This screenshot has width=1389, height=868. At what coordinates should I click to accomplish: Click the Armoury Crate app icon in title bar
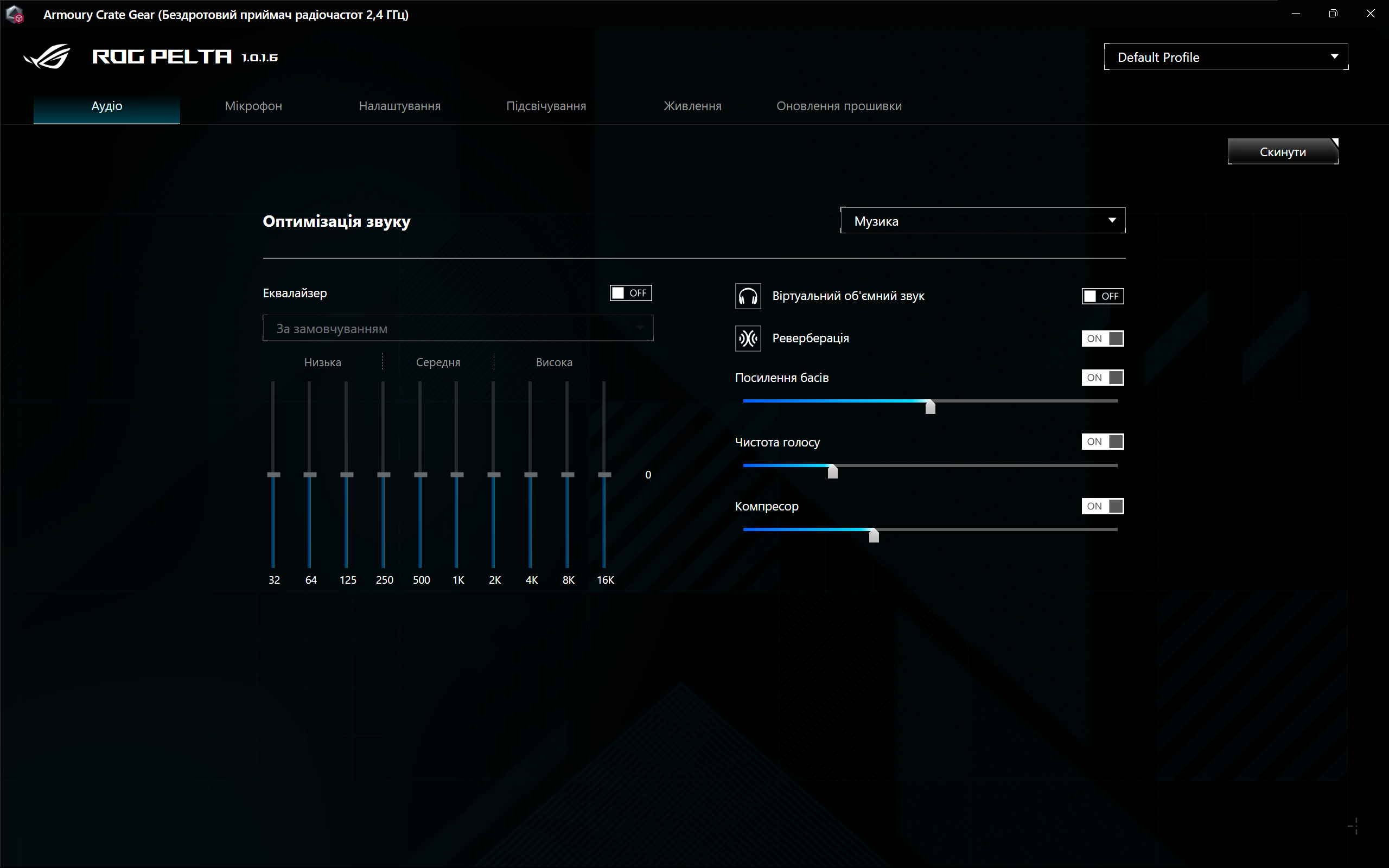[x=15, y=14]
